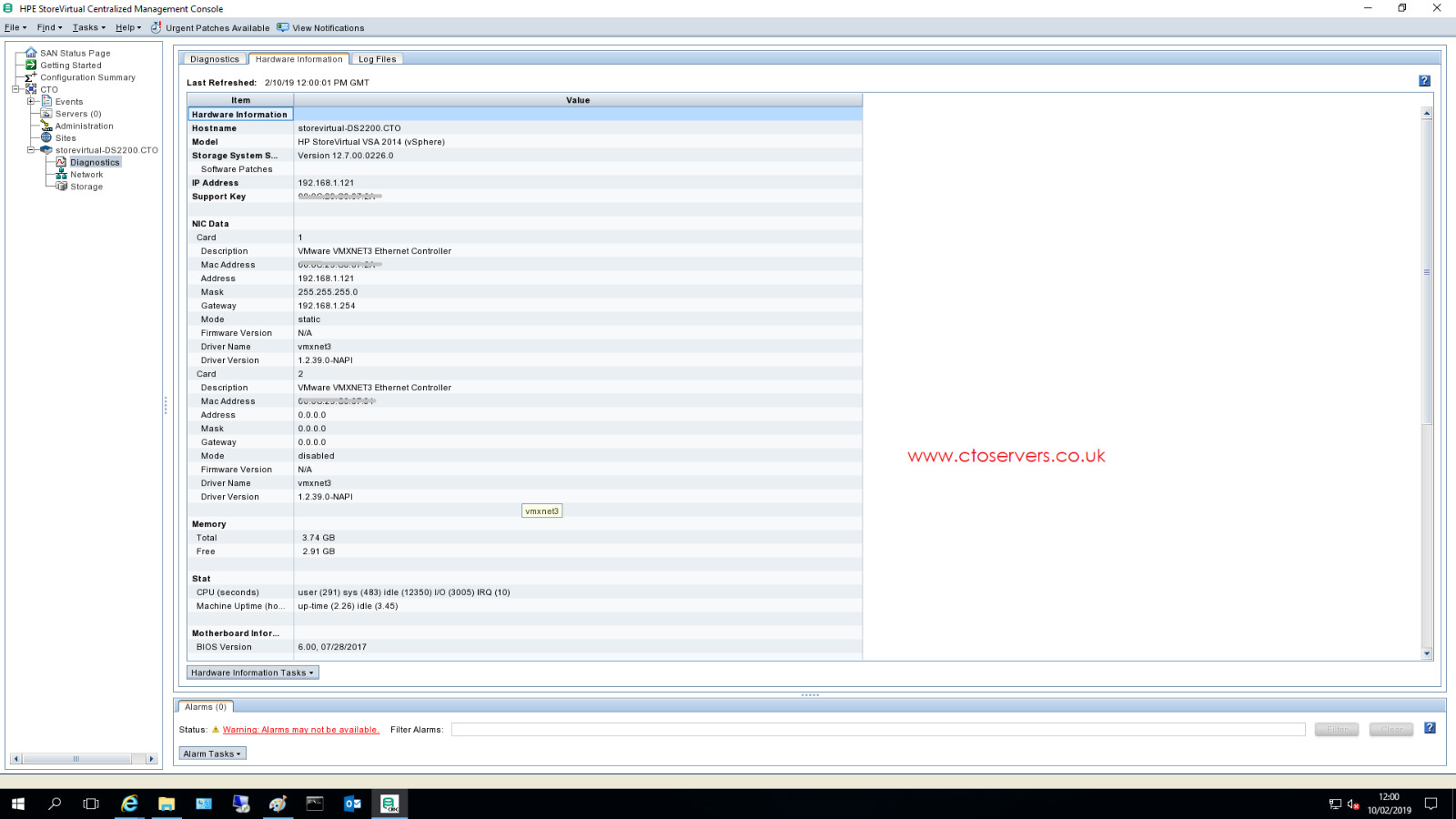Click the Urgent Patches Available icon
The height and width of the screenshot is (819, 1456).
pos(157,27)
